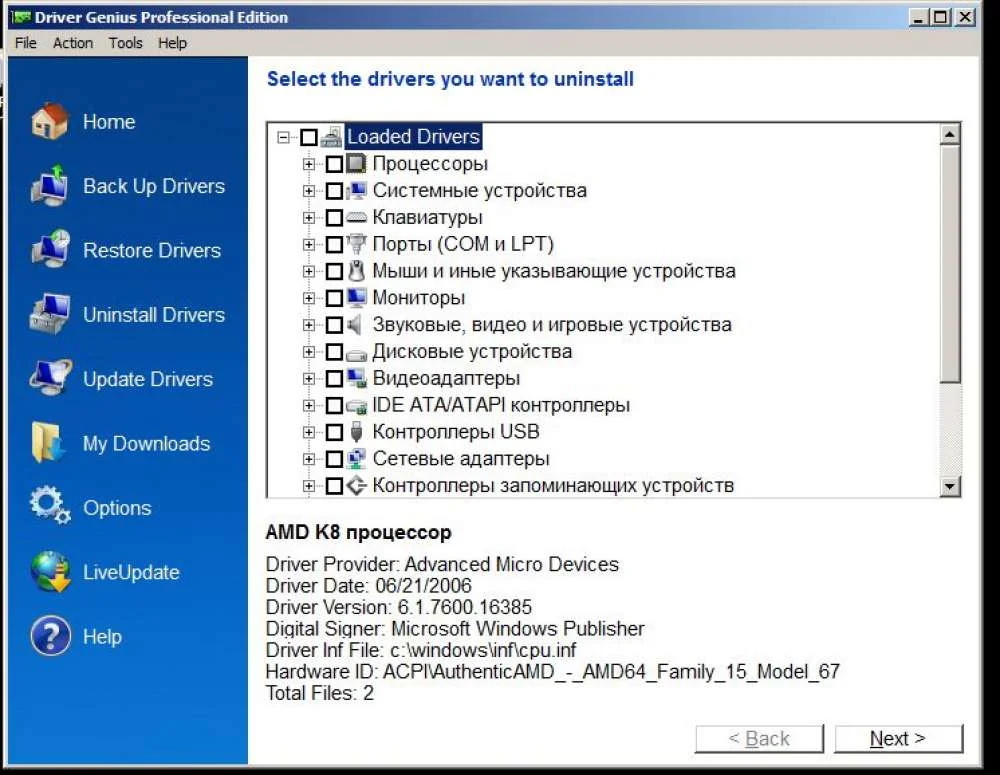Expand the Дисковые устройства node
The image size is (1000, 775).
pyautogui.click(x=309, y=351)
